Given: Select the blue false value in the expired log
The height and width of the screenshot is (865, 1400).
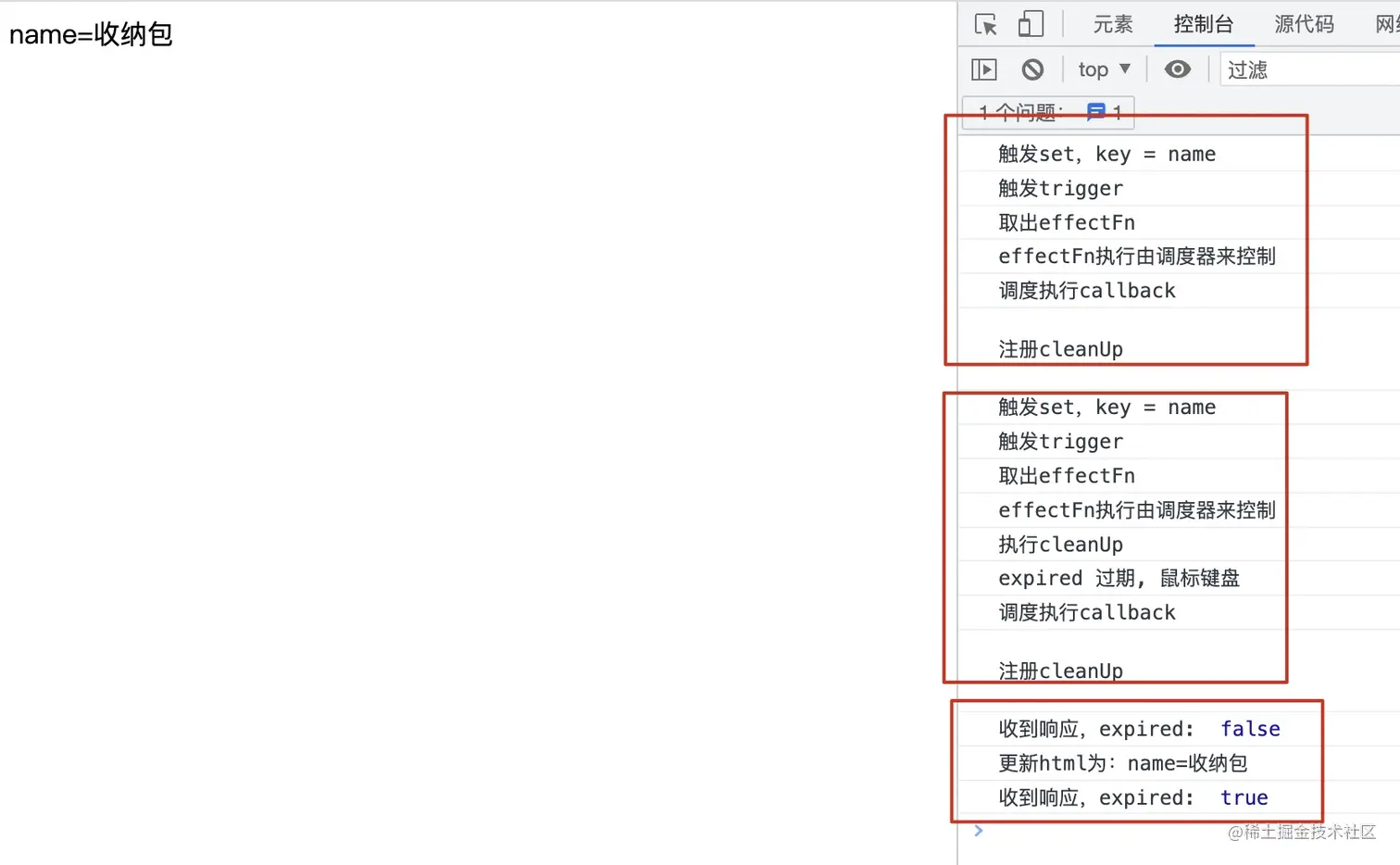Looking at the screenshot, I should point(1250,729).
